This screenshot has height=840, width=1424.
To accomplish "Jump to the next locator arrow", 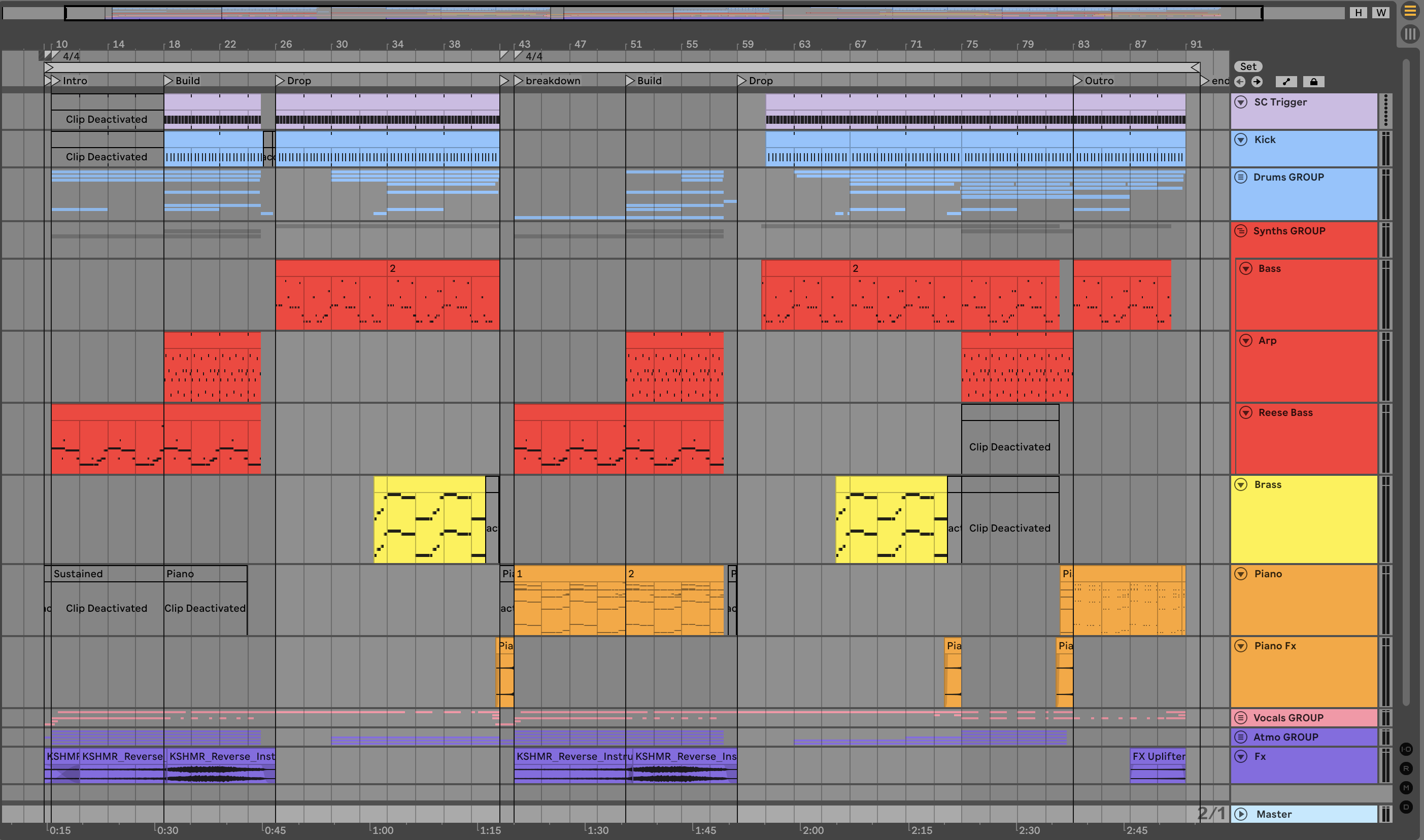I will (1257, 82).
